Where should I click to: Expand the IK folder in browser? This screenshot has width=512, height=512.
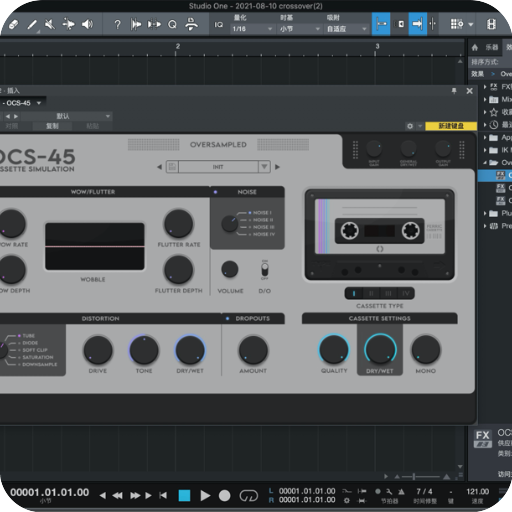click(x=485, y=150)
